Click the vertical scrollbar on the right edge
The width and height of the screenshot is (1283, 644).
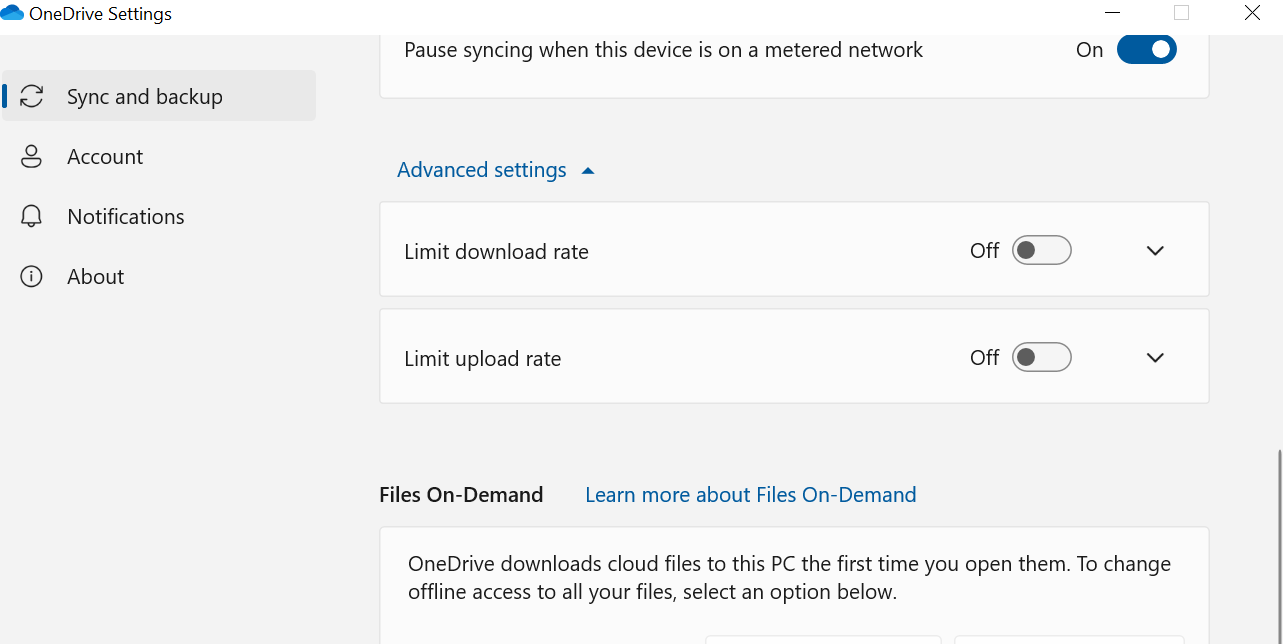point(1278,550)
